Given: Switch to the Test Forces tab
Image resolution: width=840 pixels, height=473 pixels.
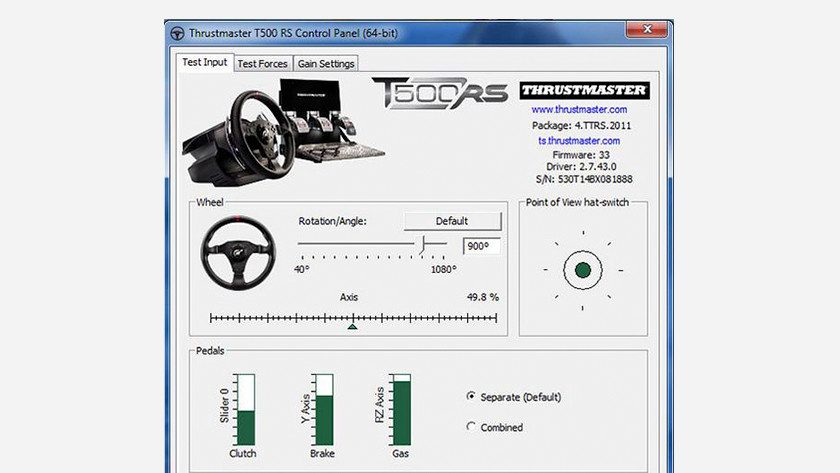Looking at the screenshot, I should 262,64.
